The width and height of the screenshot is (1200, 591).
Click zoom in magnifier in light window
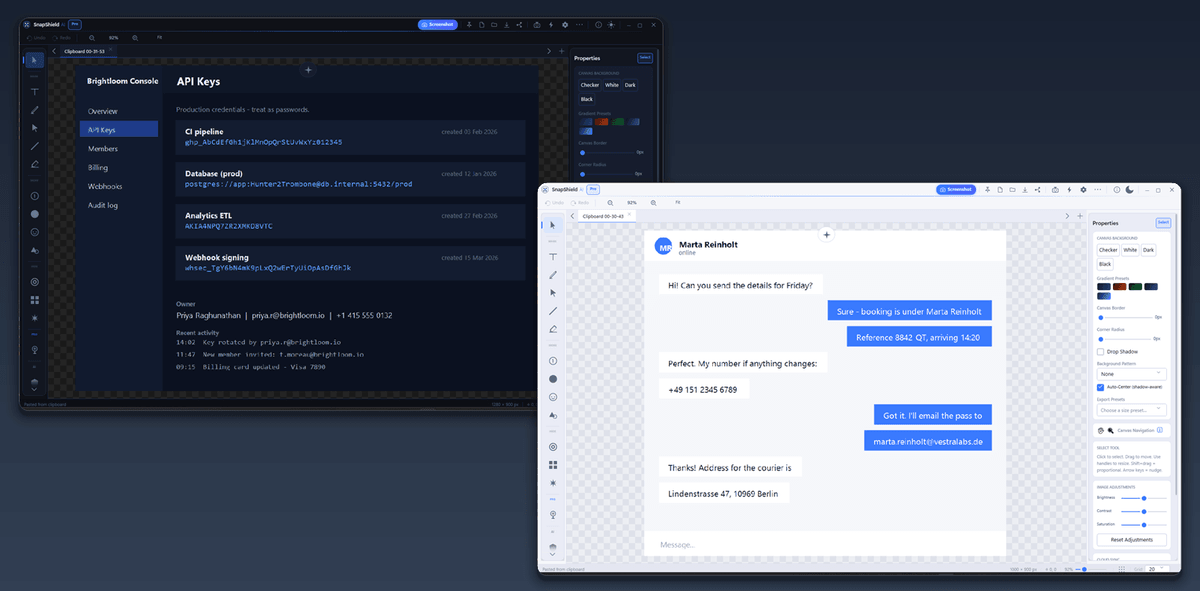pos(653,202)
